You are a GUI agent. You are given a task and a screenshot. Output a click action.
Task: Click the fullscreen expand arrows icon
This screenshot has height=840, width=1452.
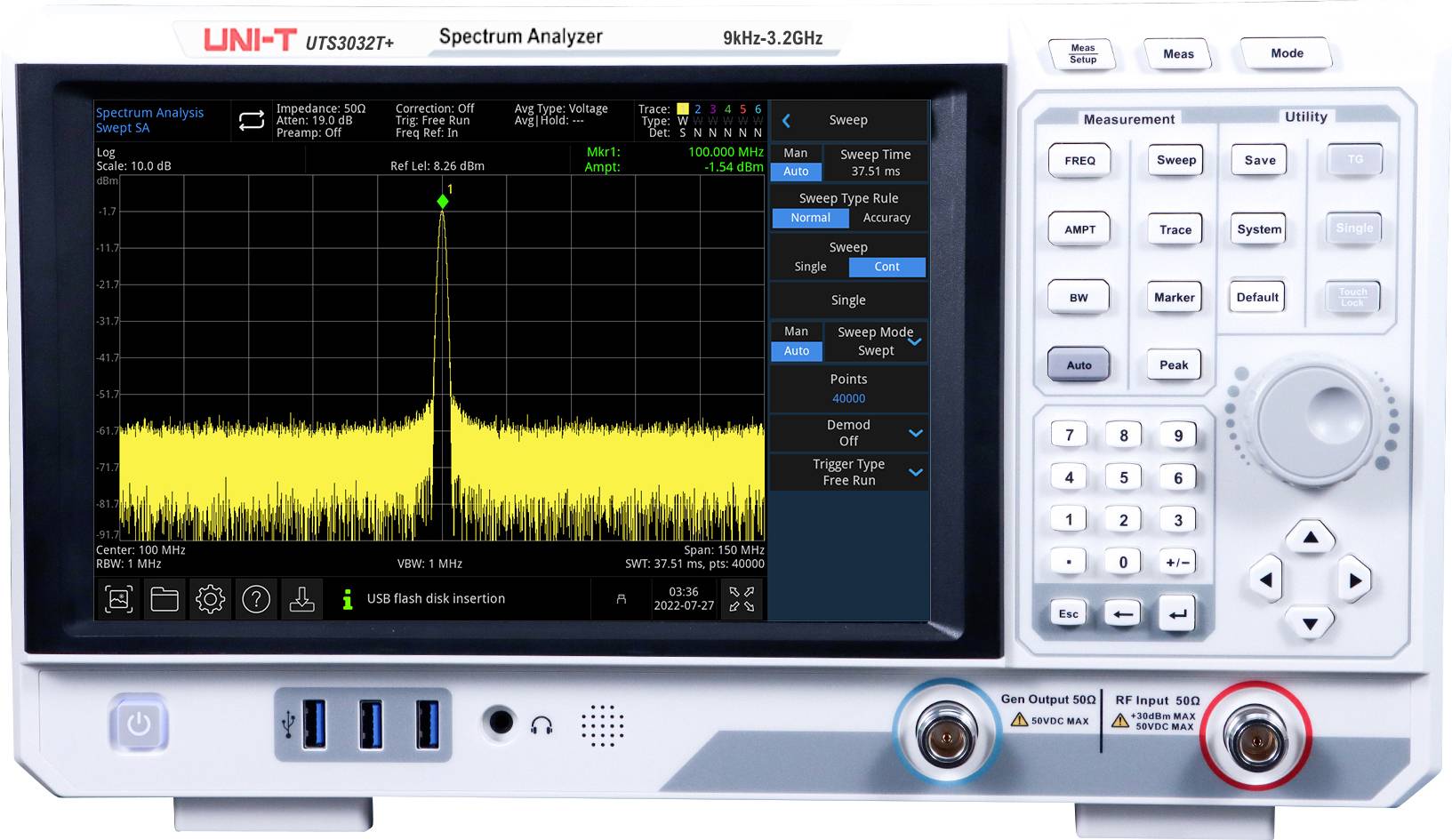click(x=741, y=598)
